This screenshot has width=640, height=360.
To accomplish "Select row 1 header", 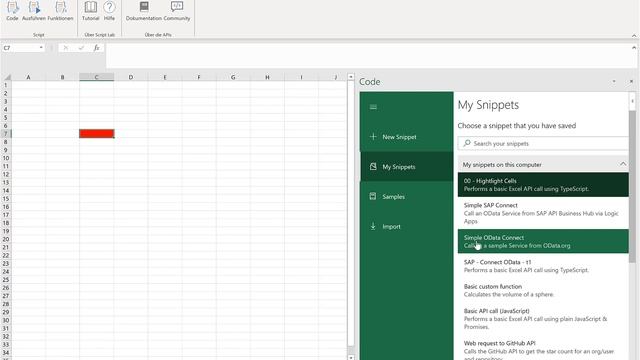I will click(6, 85).
